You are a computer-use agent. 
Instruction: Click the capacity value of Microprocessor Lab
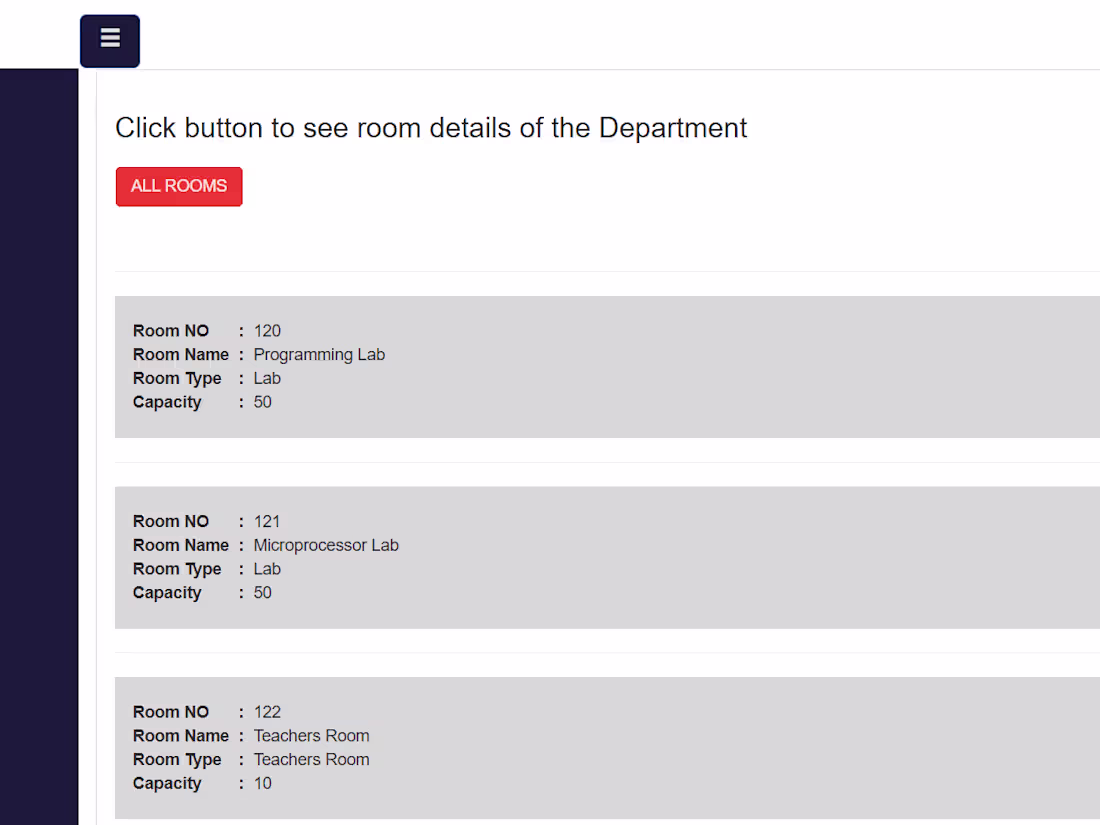[x=263, y=593]
